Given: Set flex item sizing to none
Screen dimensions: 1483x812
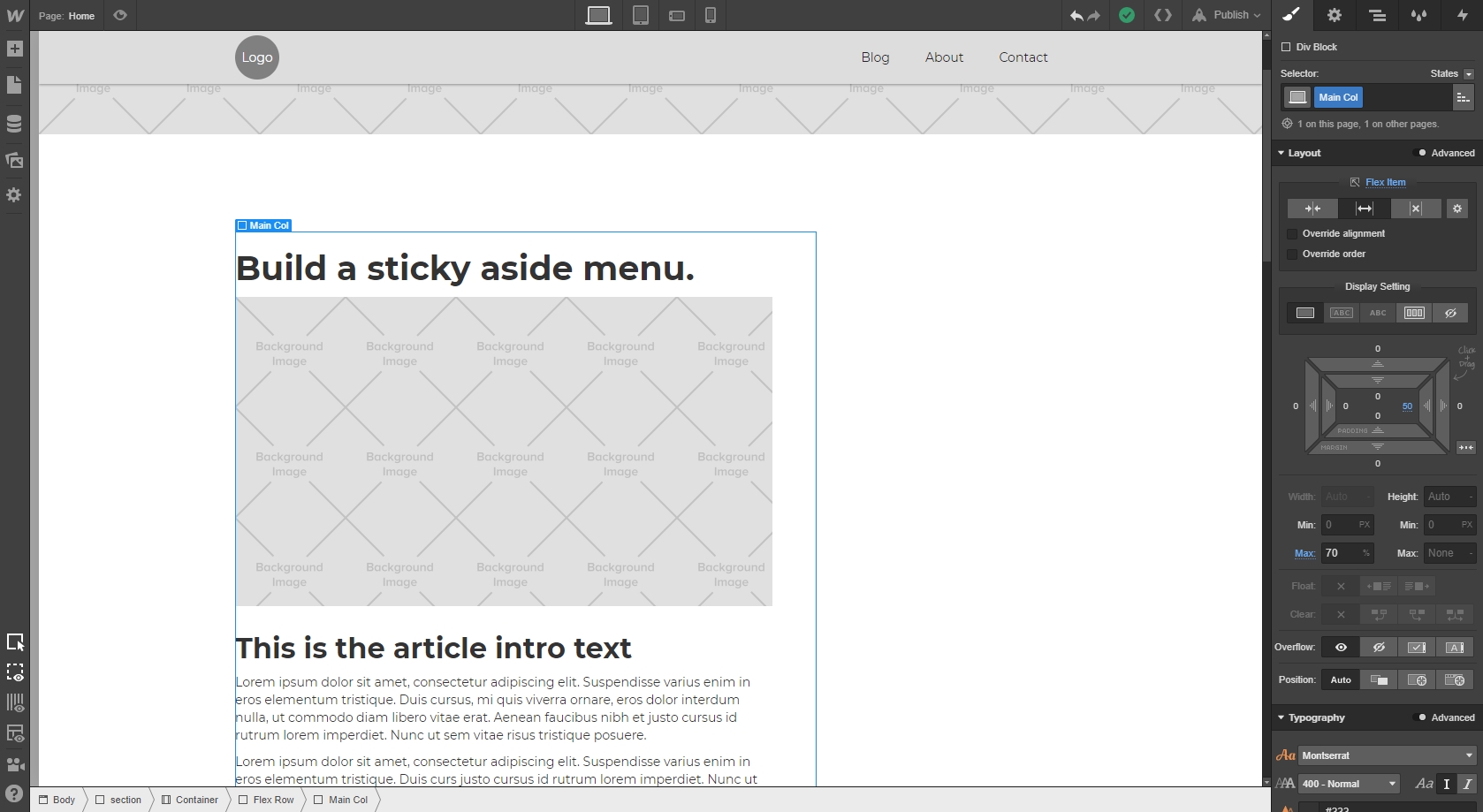Looking at the screenshot, I should click(1415, 209).
